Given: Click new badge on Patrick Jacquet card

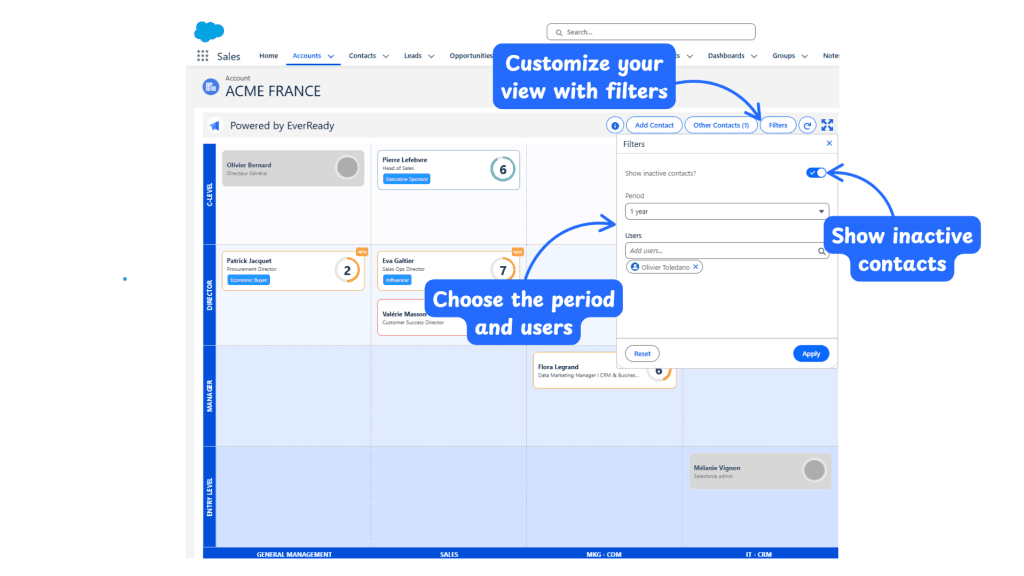Looking at the screenshot, I should (x=361, y=252).
